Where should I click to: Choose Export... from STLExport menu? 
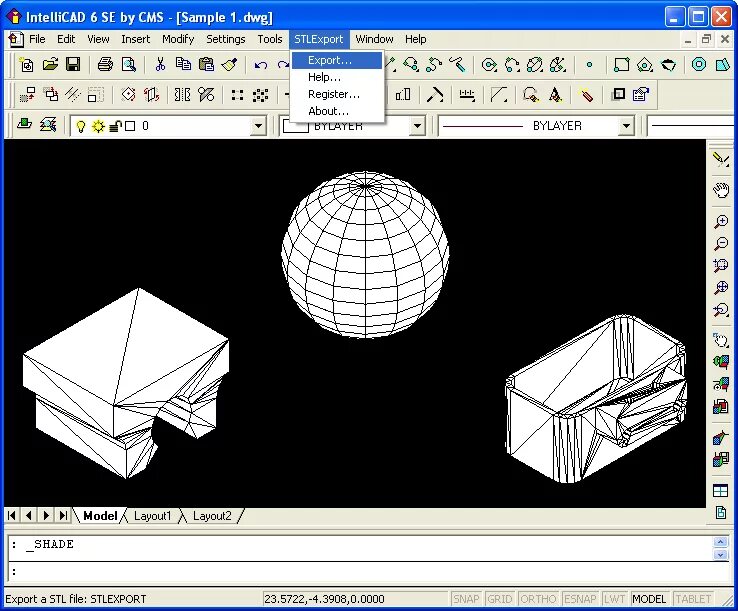pos(337,60)
